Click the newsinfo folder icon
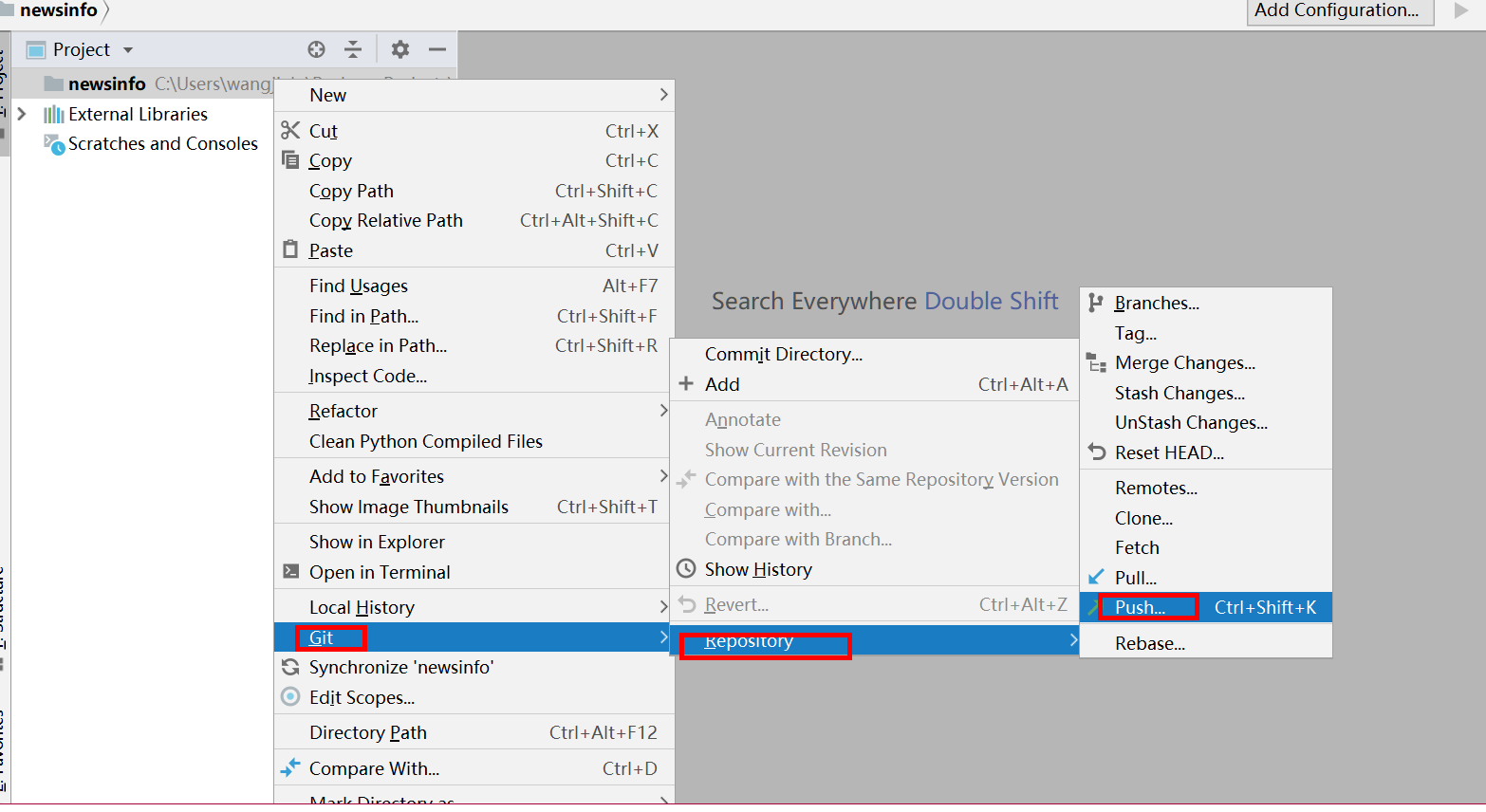 54,83
